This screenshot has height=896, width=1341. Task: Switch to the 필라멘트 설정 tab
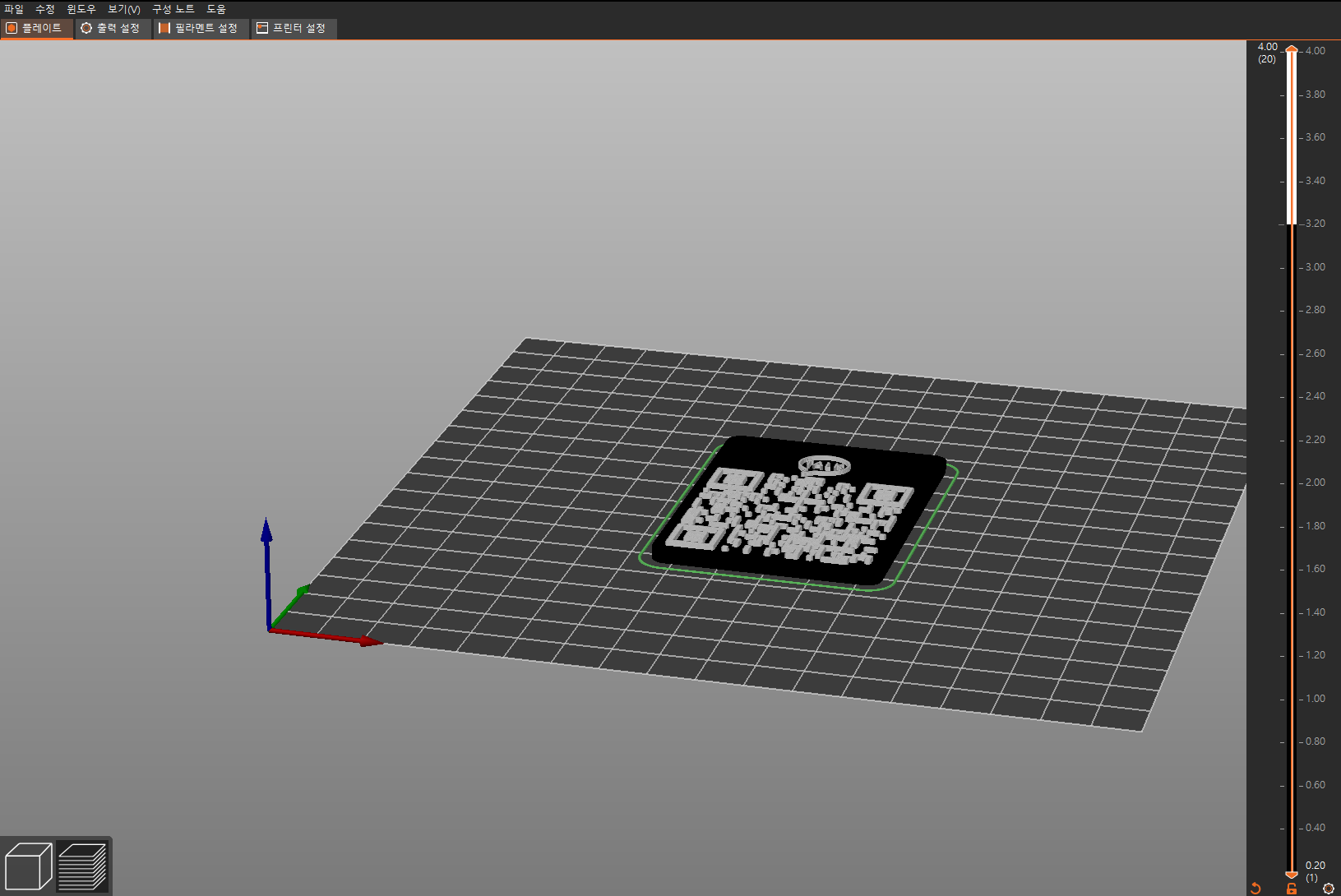(x=200, y=29)
